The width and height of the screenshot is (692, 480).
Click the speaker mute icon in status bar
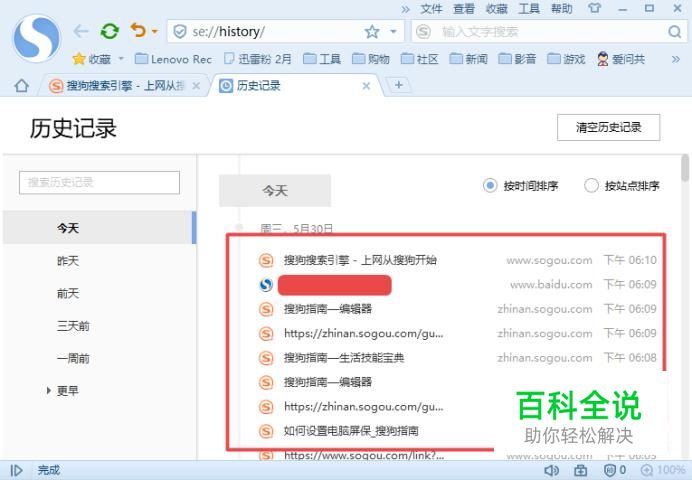(x=552, y=470)
